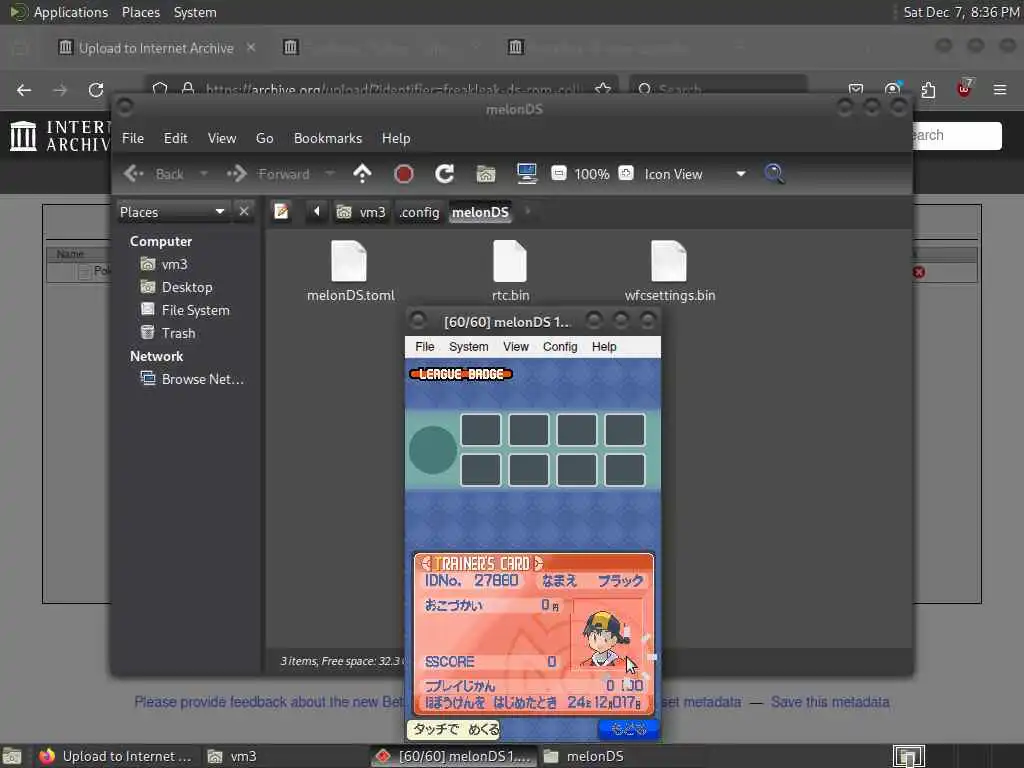Click the もどる back button in game
The height and width of the screenshot is (768, 1024).
point(628,728)
